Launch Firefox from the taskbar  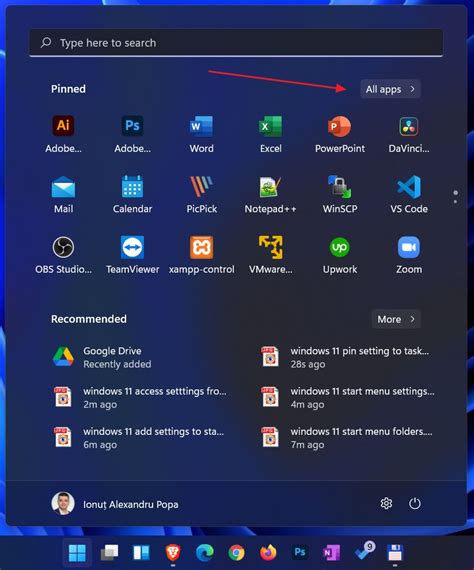pos(268,553)
